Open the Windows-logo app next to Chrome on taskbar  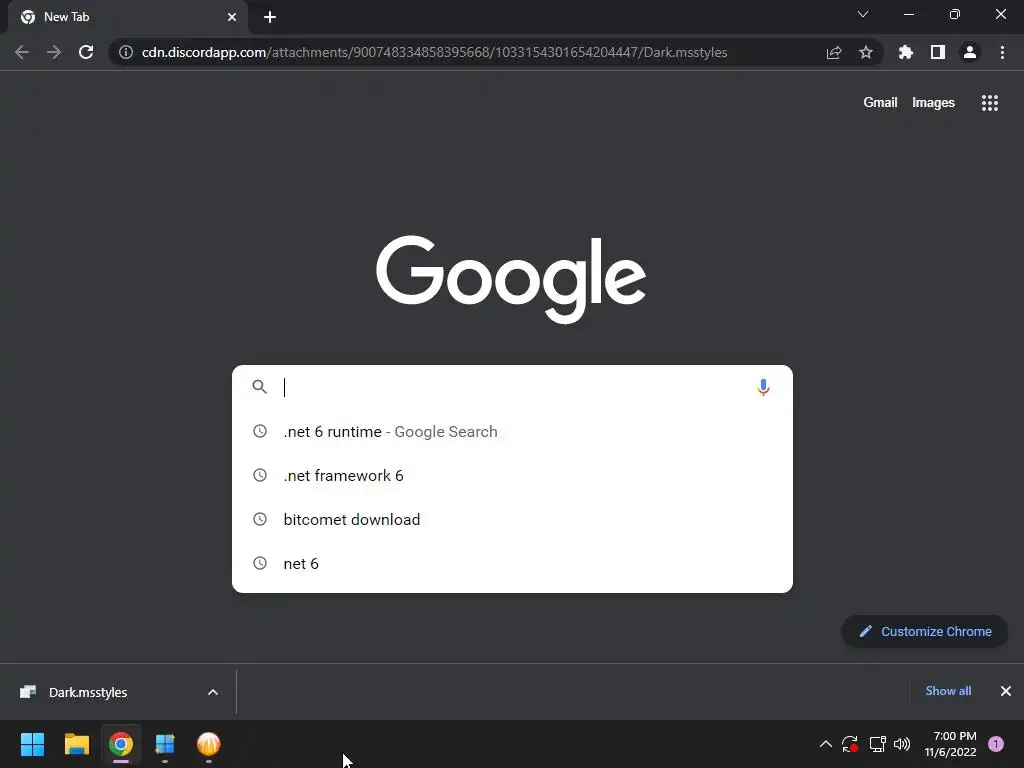(165, 744)
